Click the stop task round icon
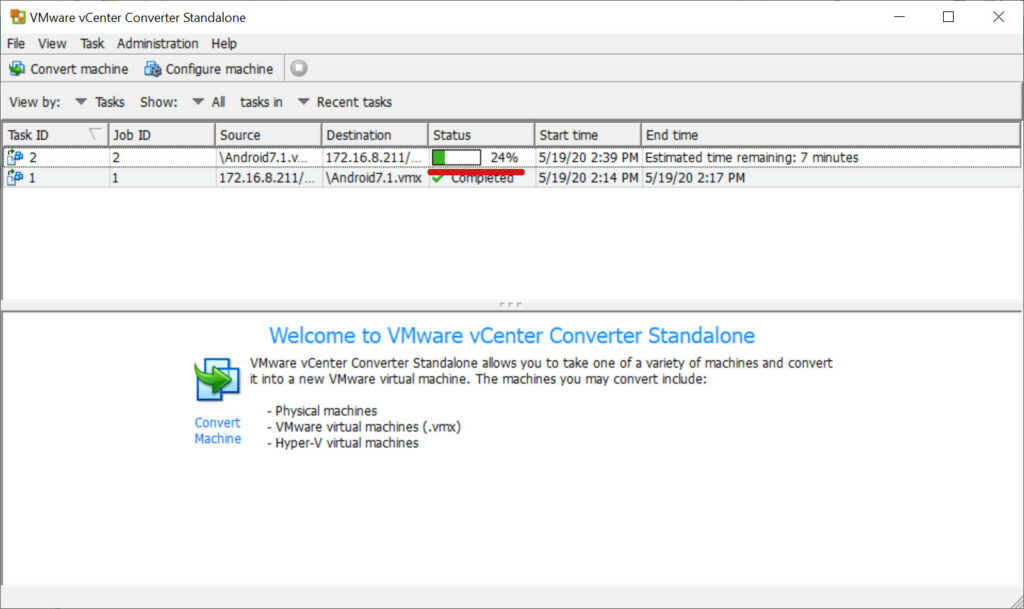This screenshot has width=1024, height=609. [x=298, y=68]
